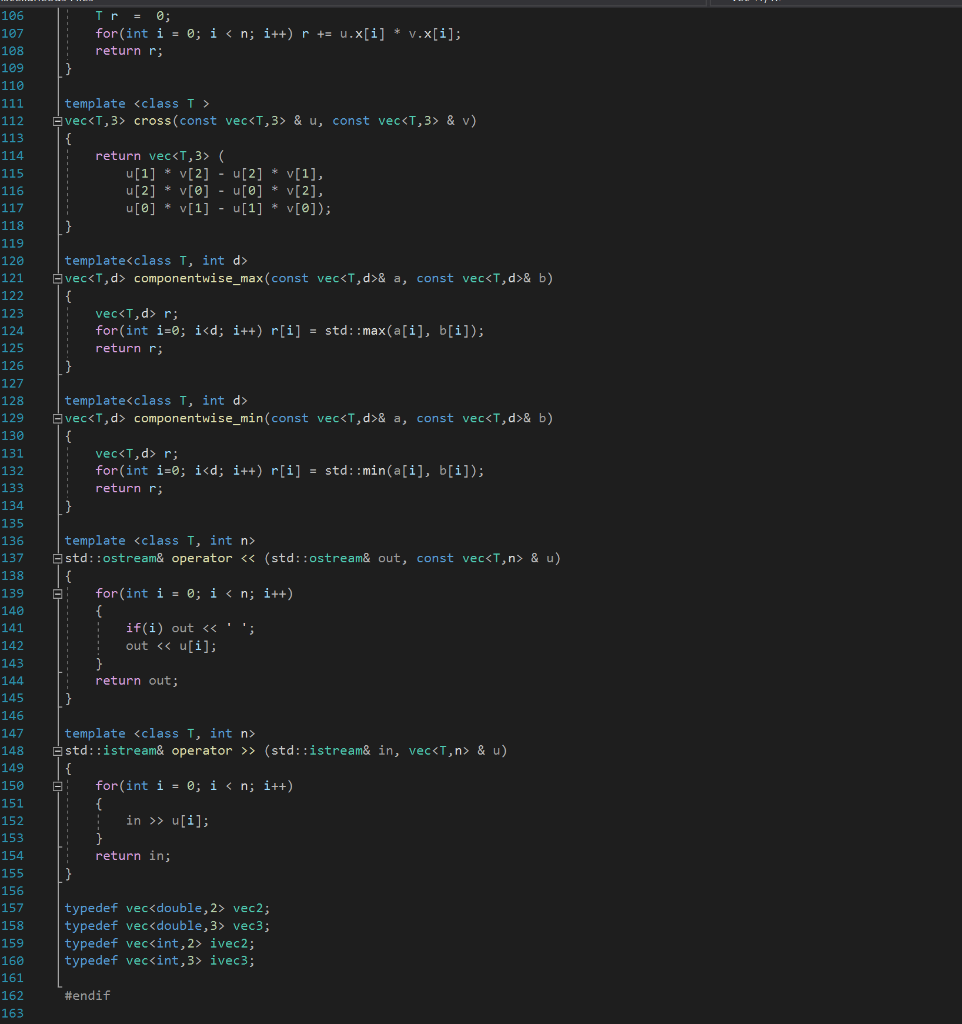The width and height of the screenshot is (962, 1024).
Task: Click line number 156 in the gutter
Action: [x=12, y=891]
